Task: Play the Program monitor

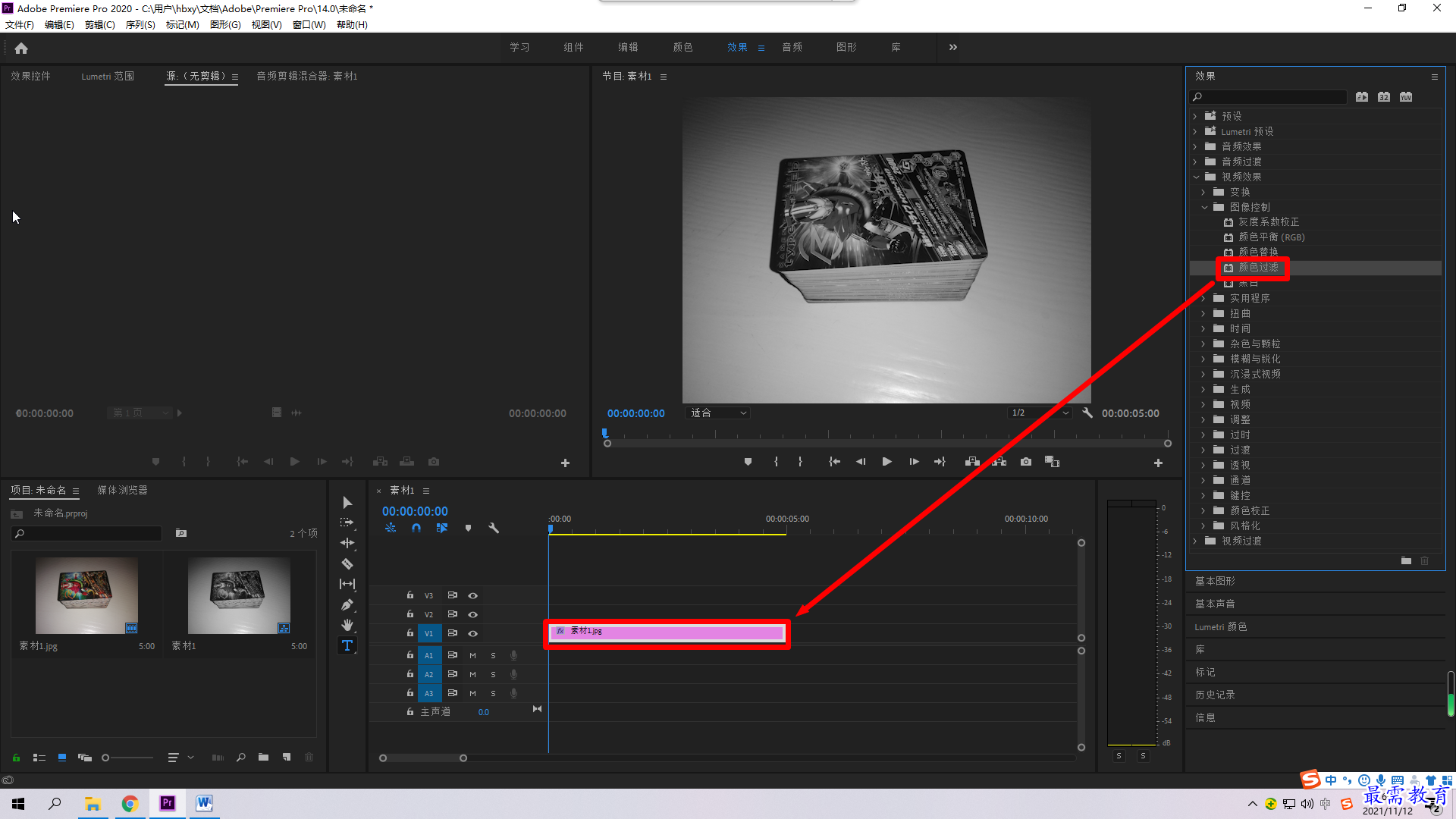Action: pos(886,462)
